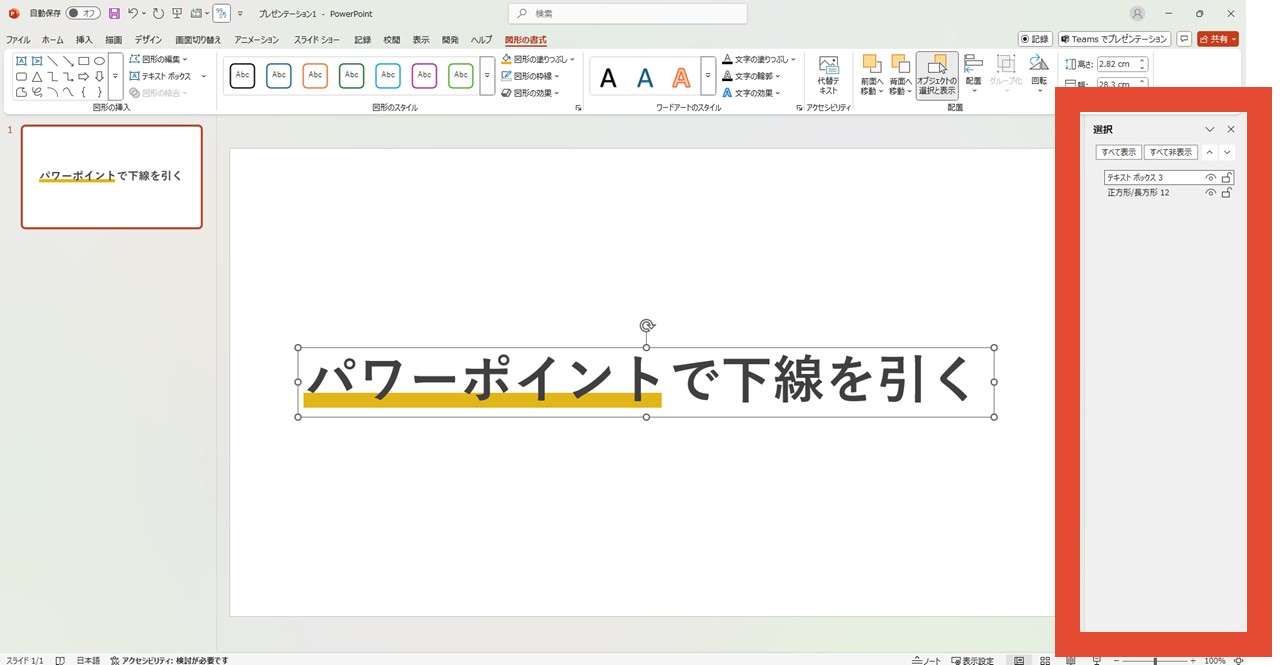Switch to slide sorter view in status bar

(1045, 660)
